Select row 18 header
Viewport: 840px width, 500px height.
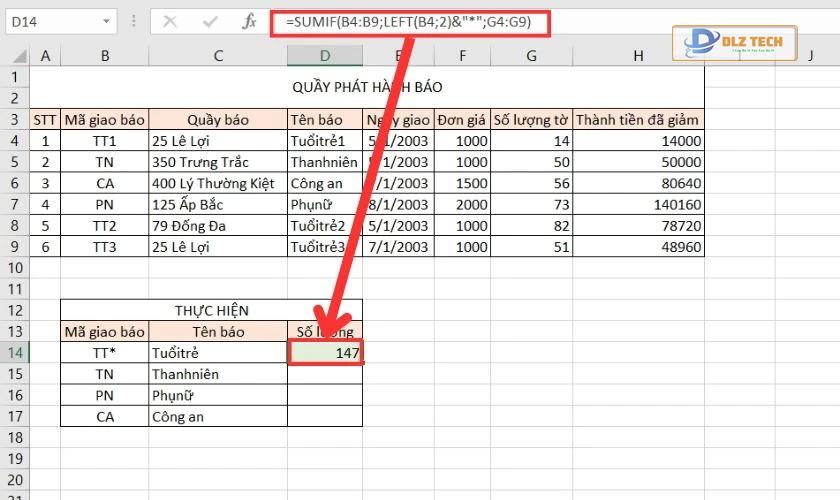tap(14, 438)
